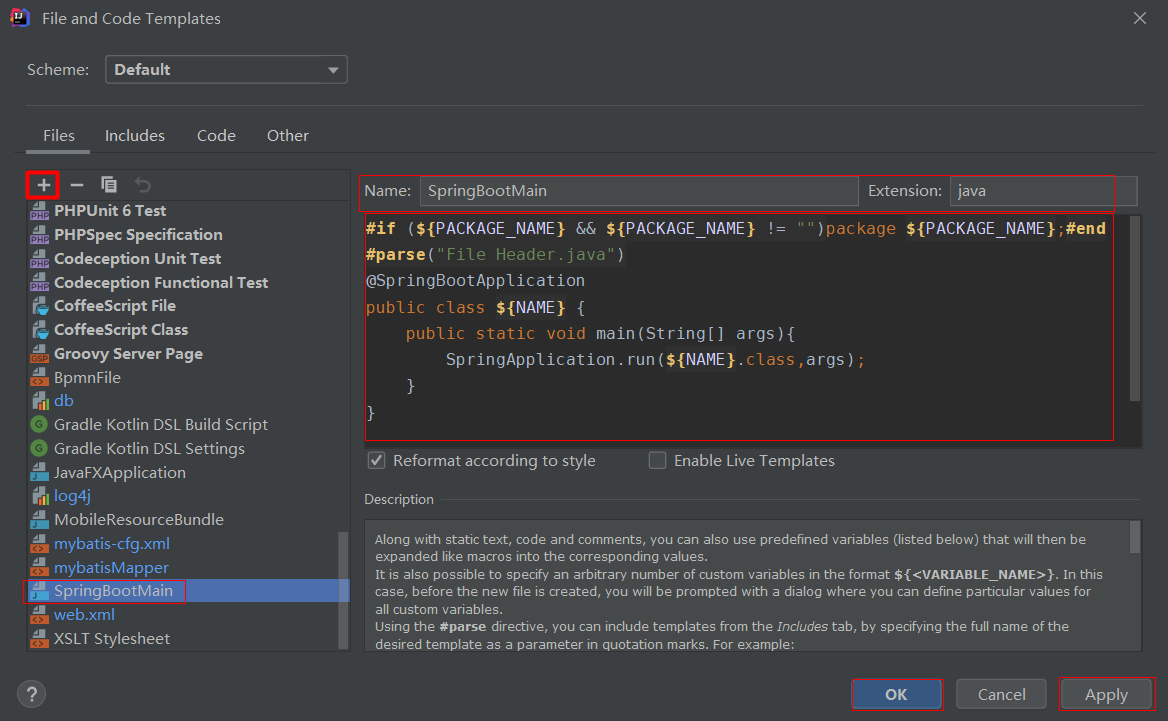
Task: Switch to the Code tab
Action: [216, 136]
